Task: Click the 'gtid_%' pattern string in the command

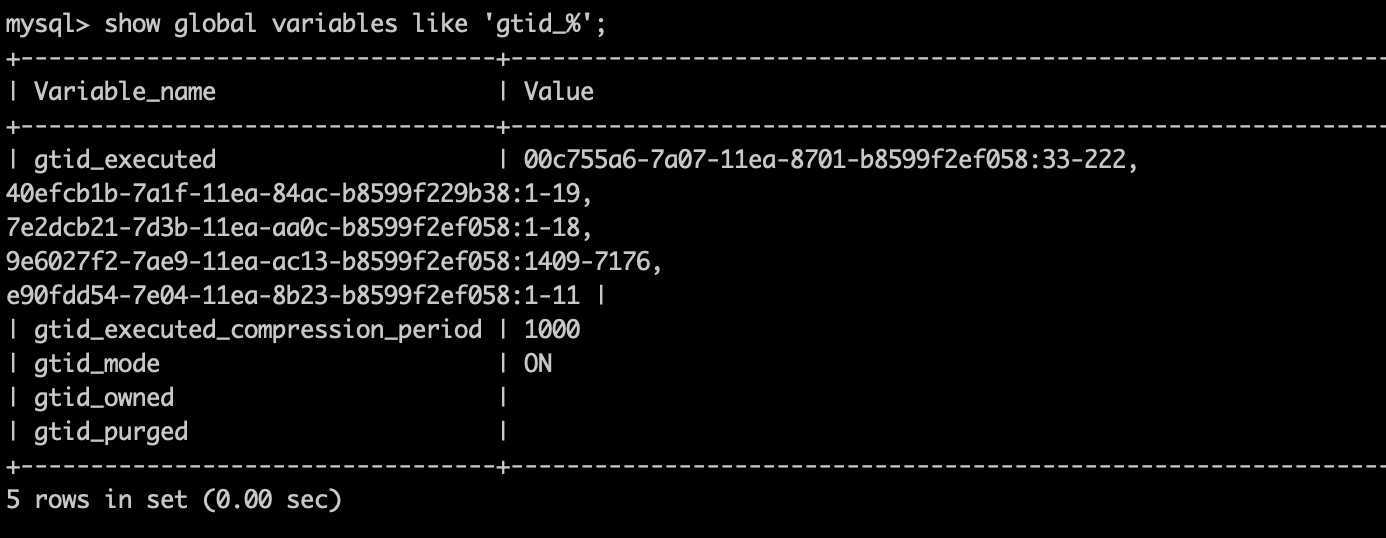Action: [x=545, y=24]
